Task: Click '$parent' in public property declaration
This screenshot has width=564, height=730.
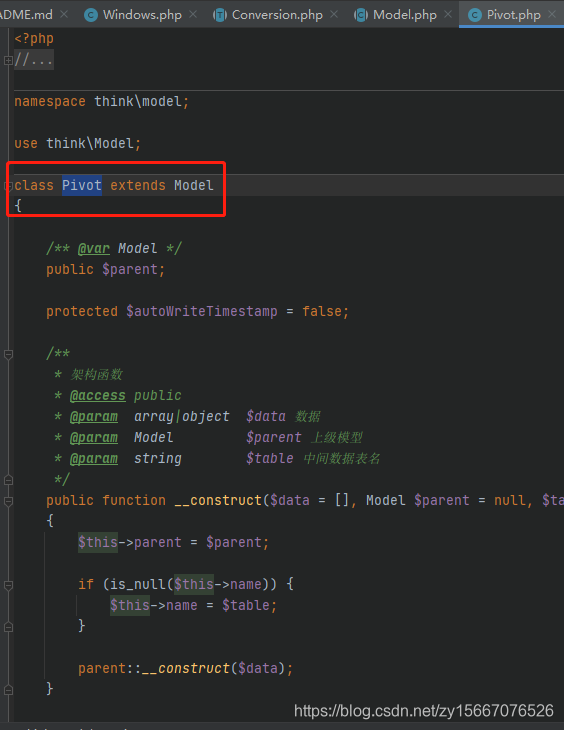Action: (130, 270)
